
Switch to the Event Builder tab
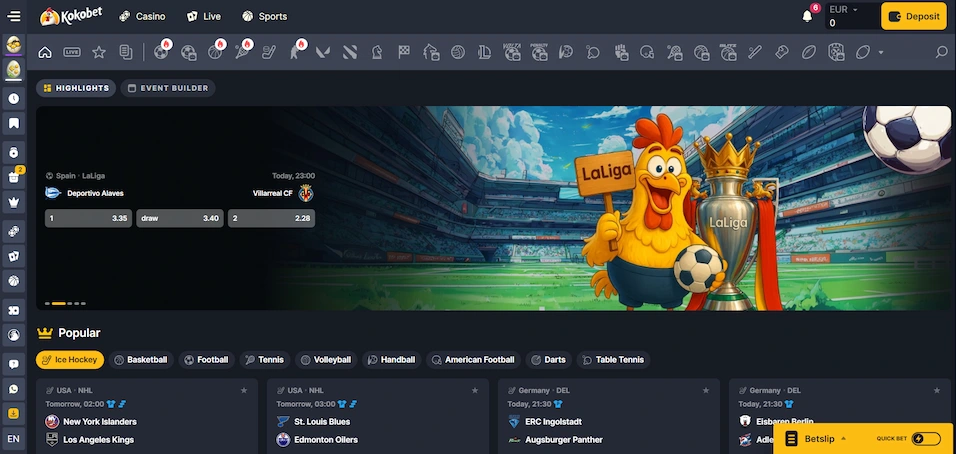tap(168, 88)
